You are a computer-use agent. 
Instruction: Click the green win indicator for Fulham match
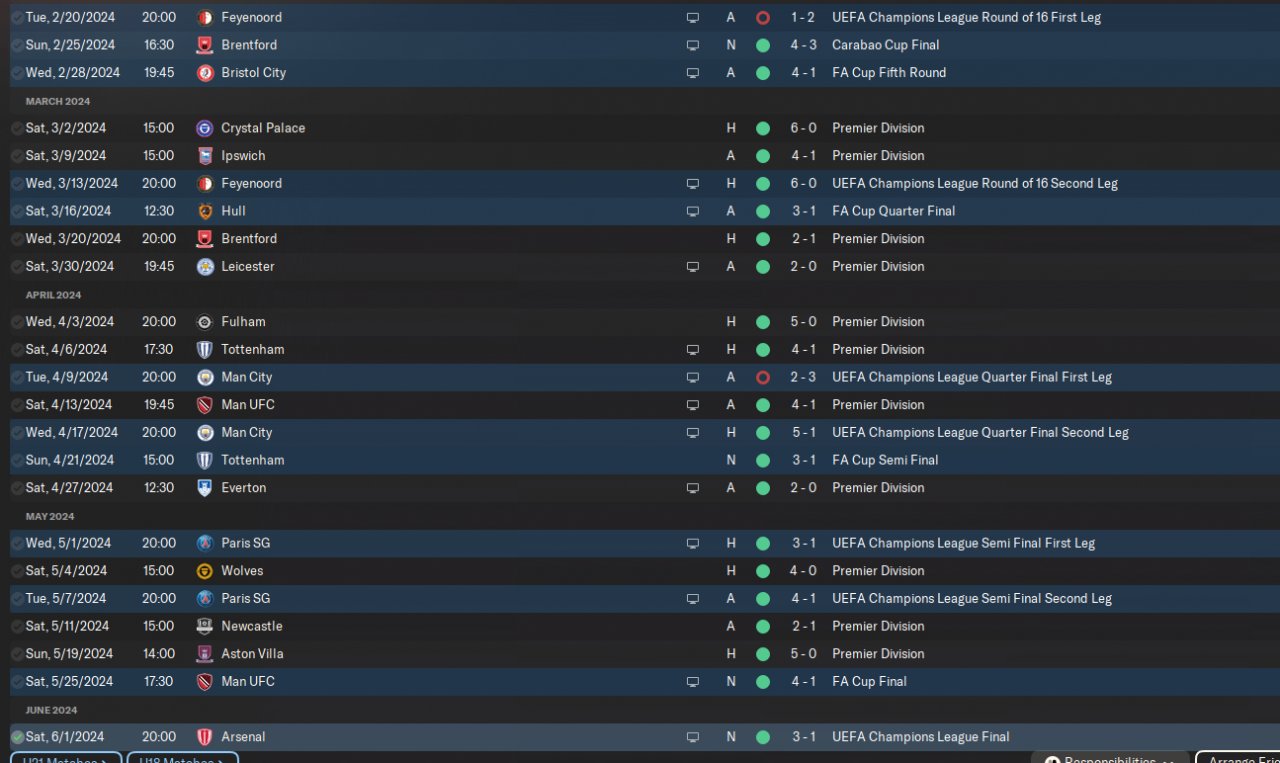click(763, 322)
